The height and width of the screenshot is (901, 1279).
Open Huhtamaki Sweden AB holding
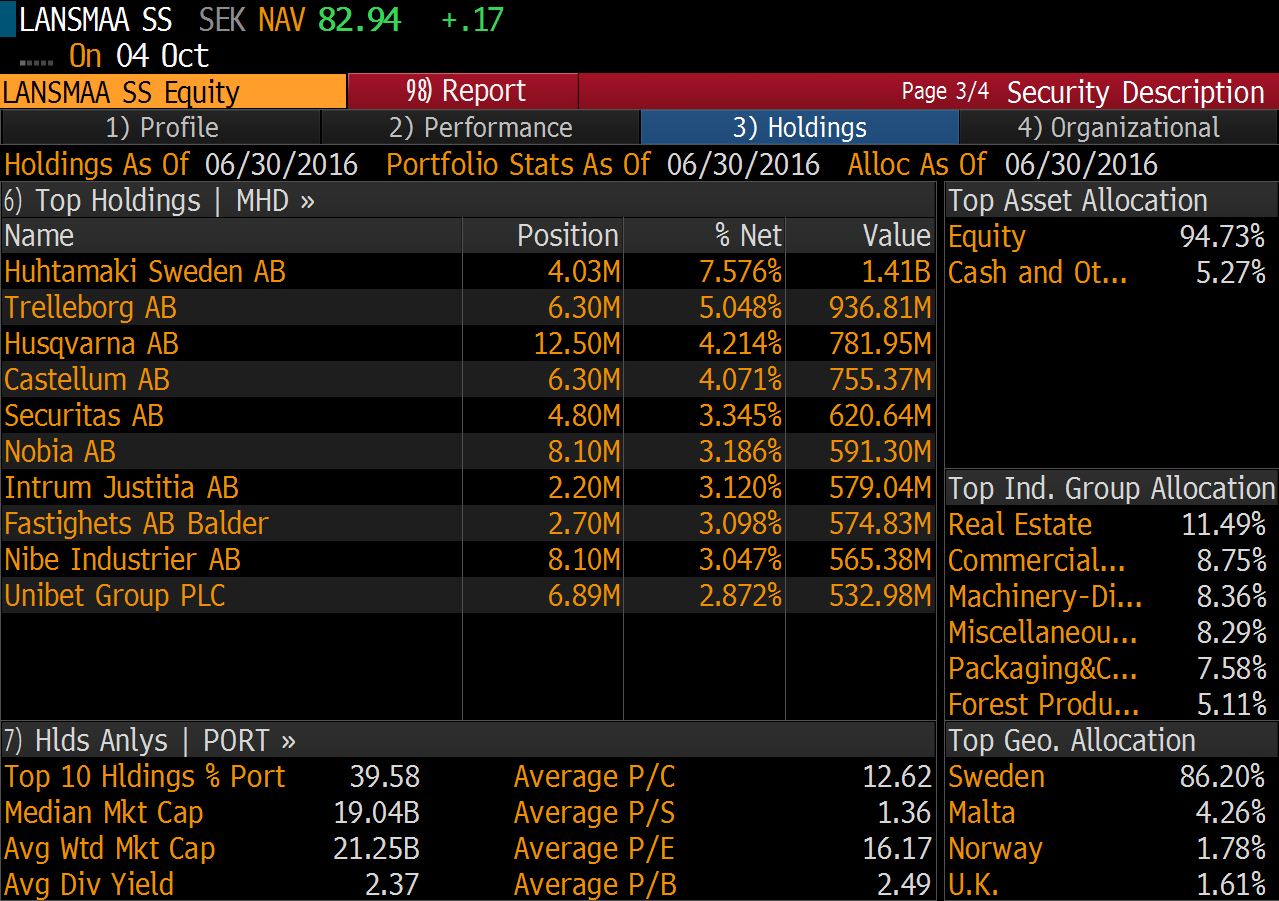coord(145,271)
